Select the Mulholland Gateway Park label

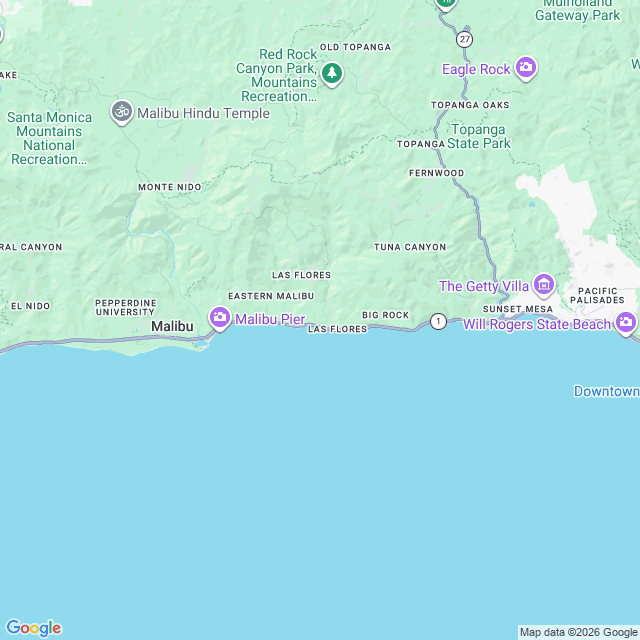coord(578,10)
